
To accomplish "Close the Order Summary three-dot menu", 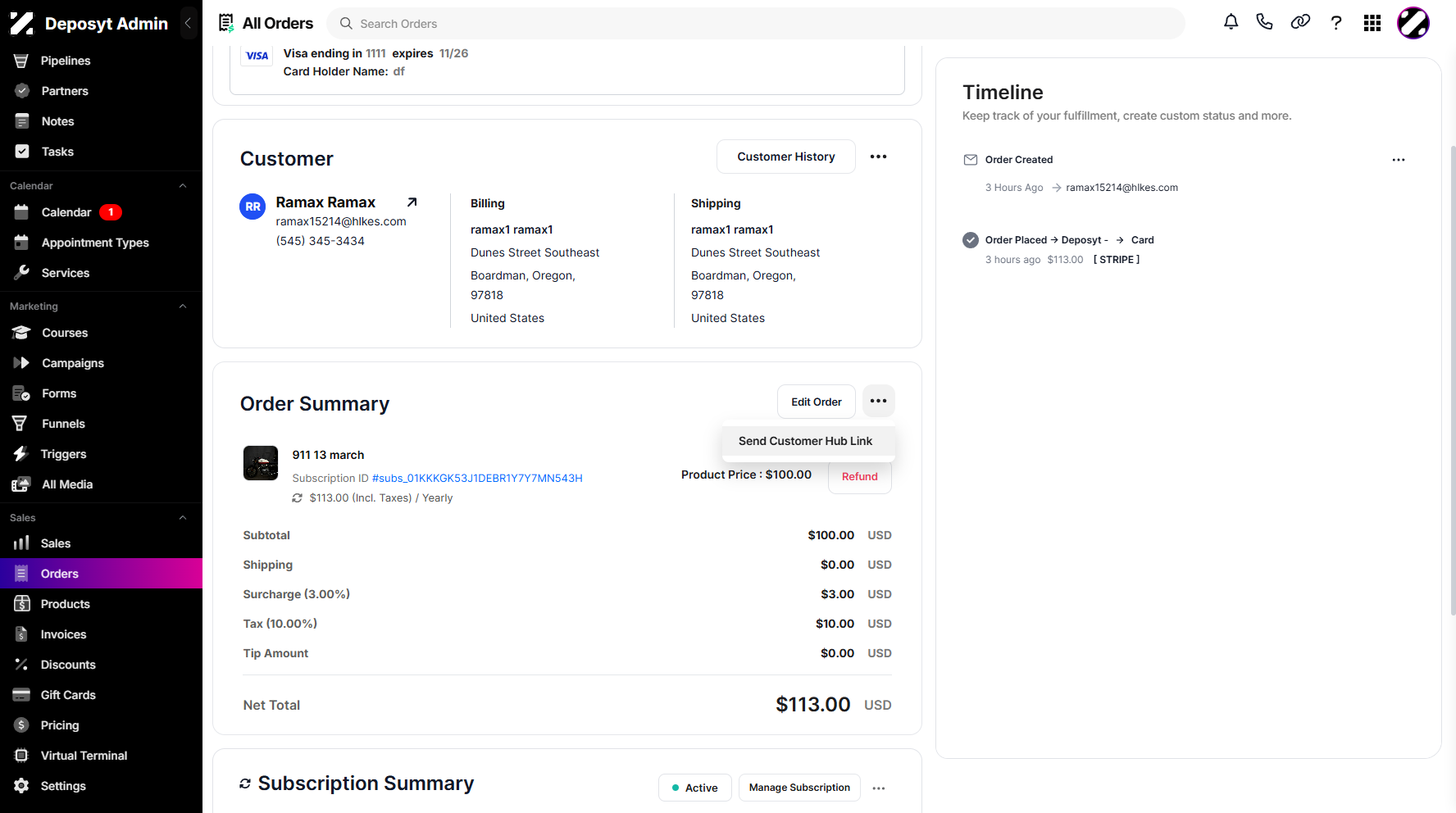I will [878, 401].
